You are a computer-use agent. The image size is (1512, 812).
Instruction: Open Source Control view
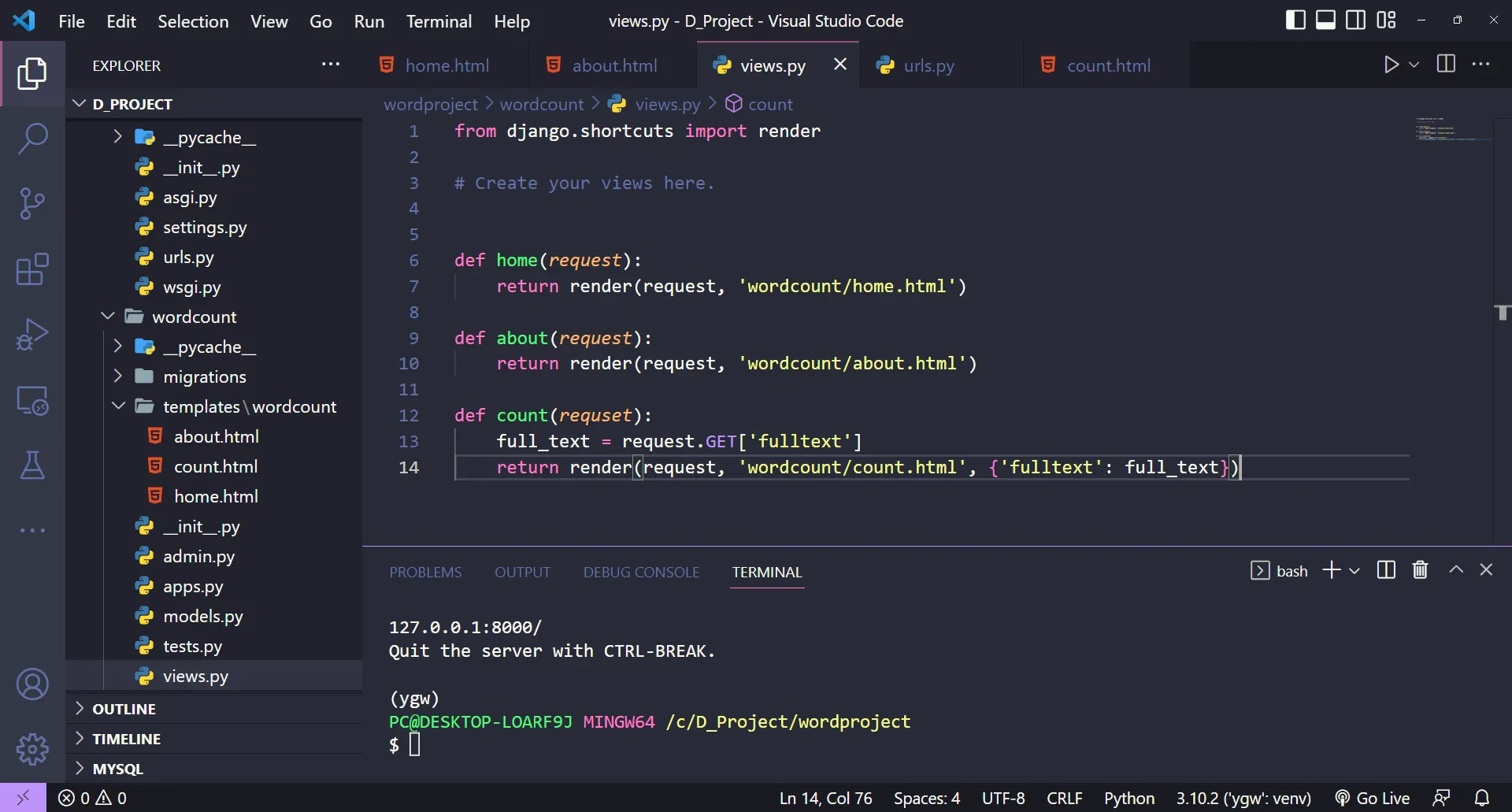32,203
